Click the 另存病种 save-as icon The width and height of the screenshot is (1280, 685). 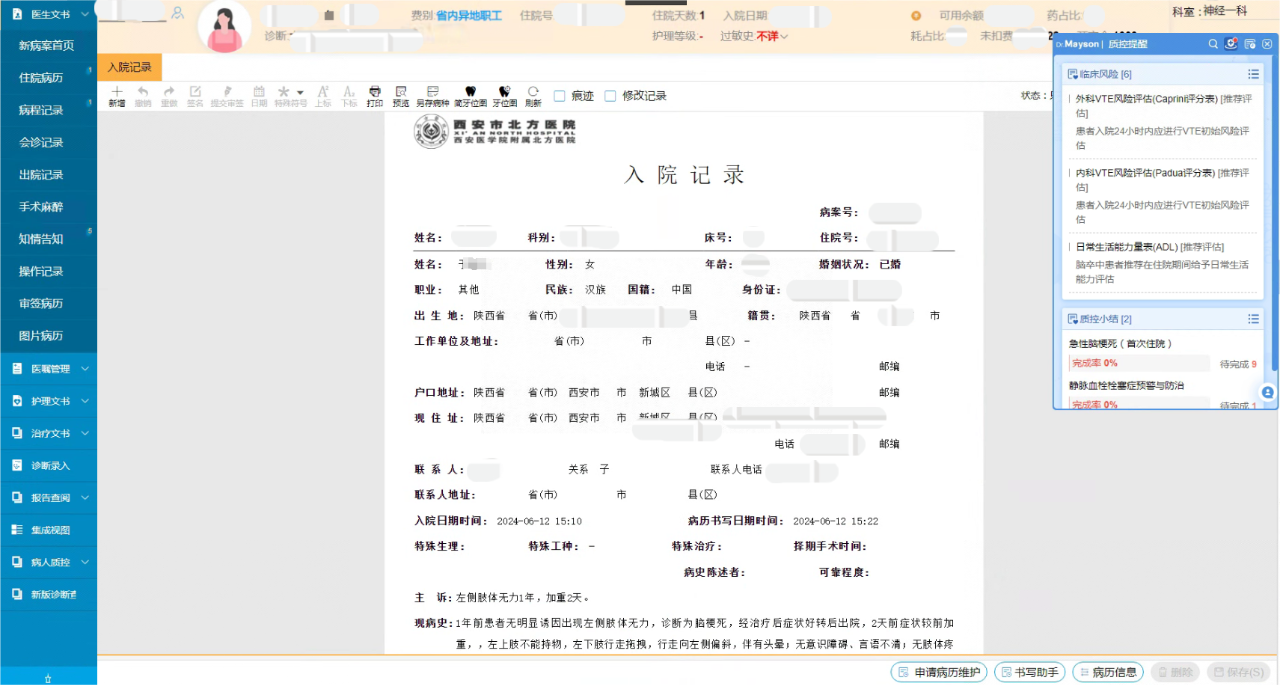click(x=432, y=95)
